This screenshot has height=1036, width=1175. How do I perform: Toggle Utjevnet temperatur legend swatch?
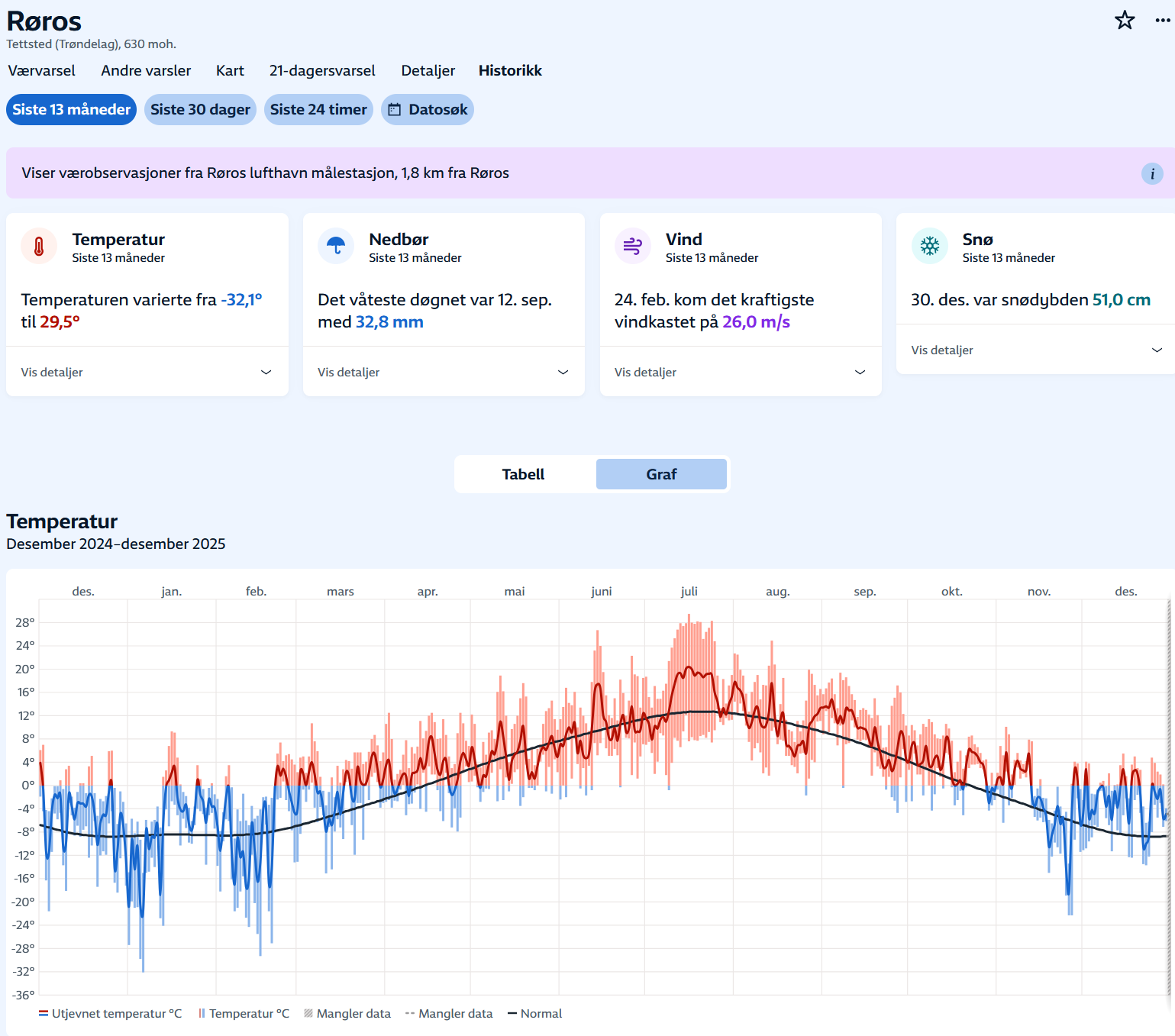tap(44, 1014)
